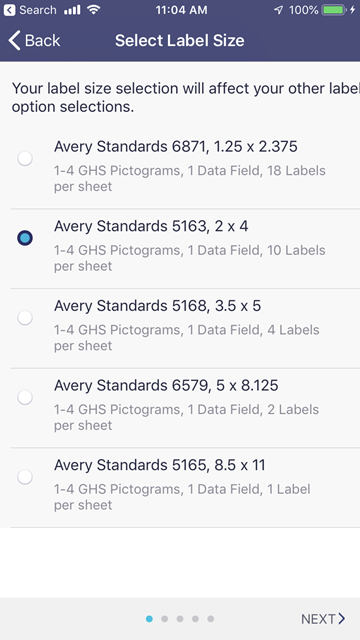Tap the active blue page indicator dot
Screen dimensions: 360x640
pyautogui.click(x=149, y=619)
